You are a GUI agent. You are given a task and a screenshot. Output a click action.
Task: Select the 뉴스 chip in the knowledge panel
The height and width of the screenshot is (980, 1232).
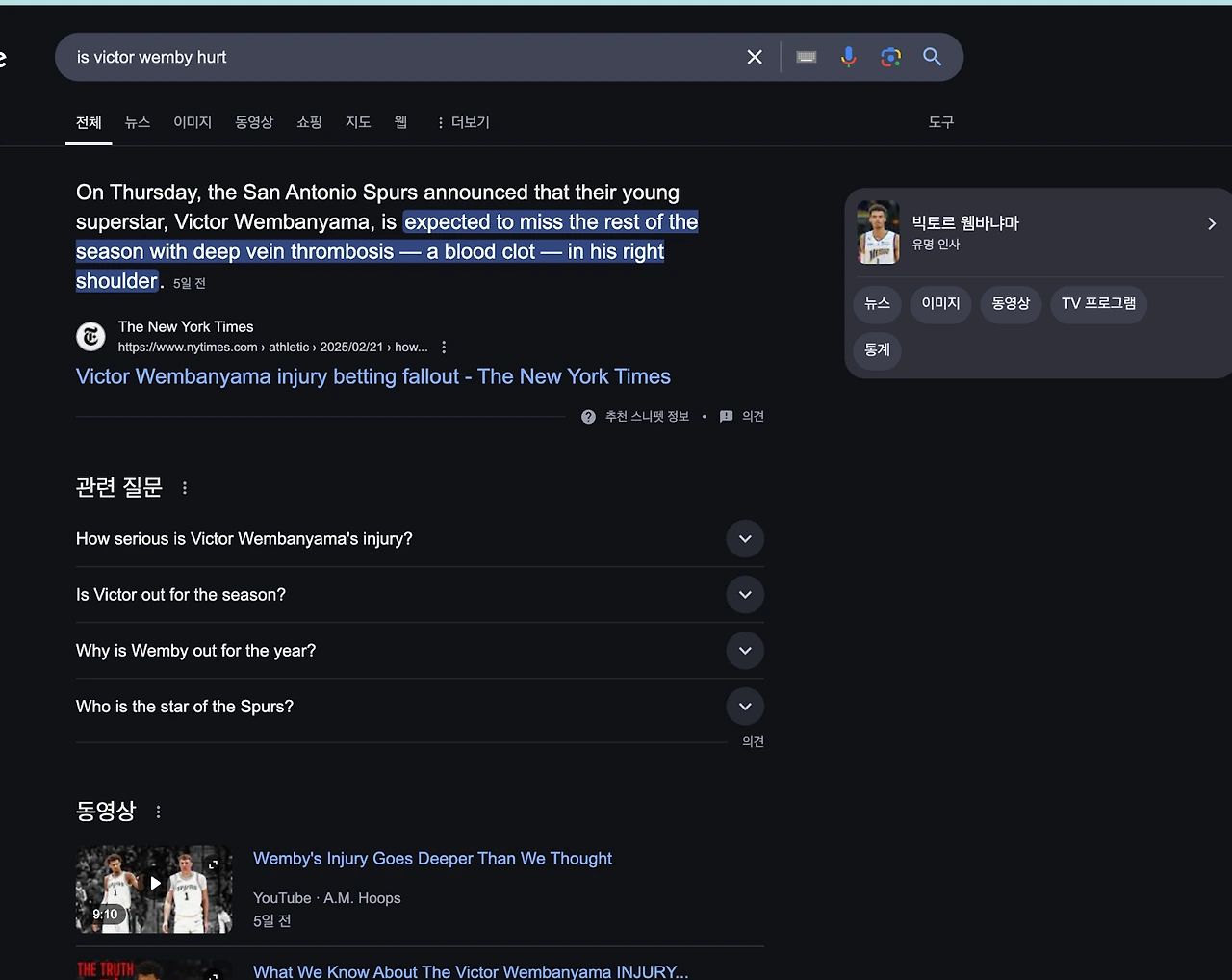click(x=878, y=304)
